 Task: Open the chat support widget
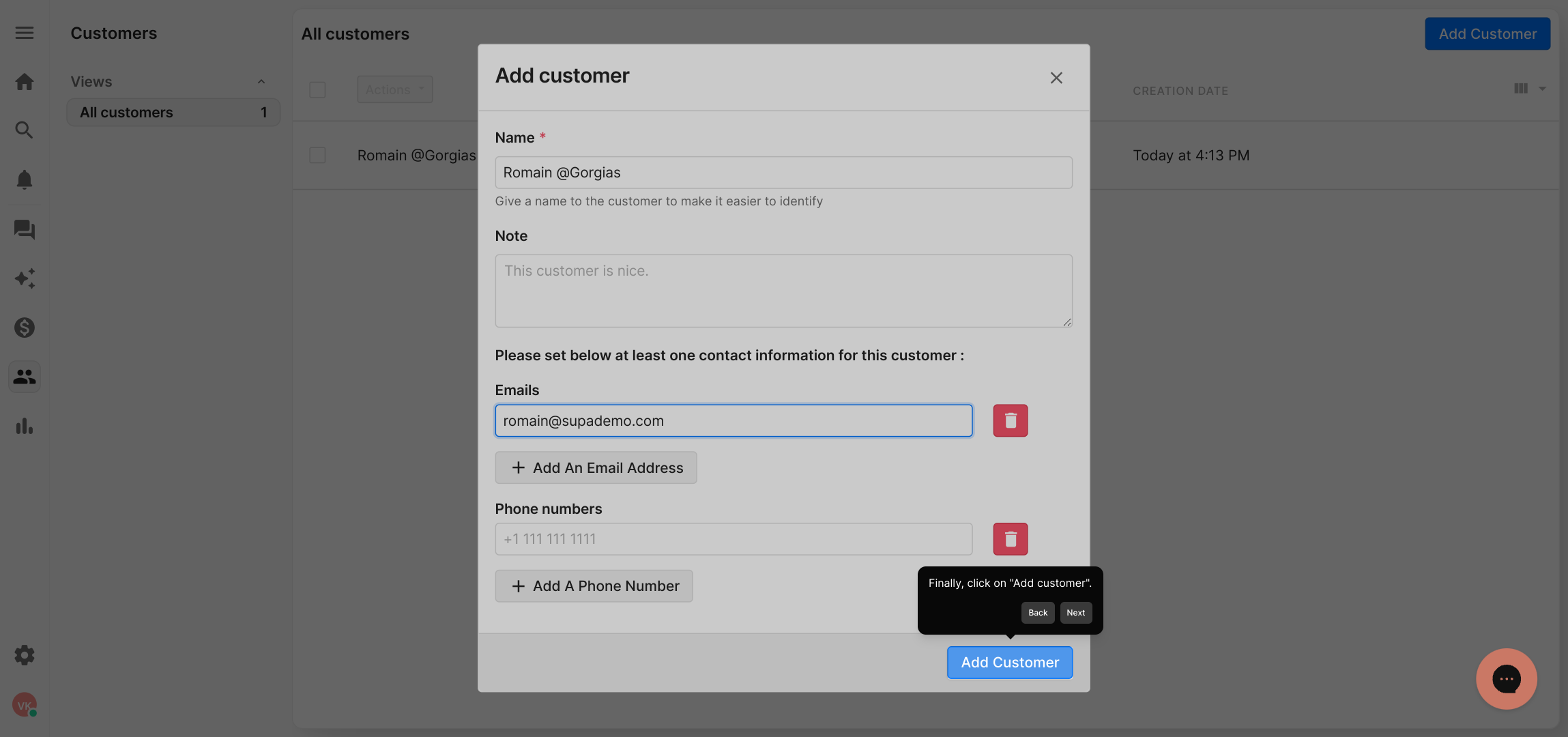tap(1507, 679)
